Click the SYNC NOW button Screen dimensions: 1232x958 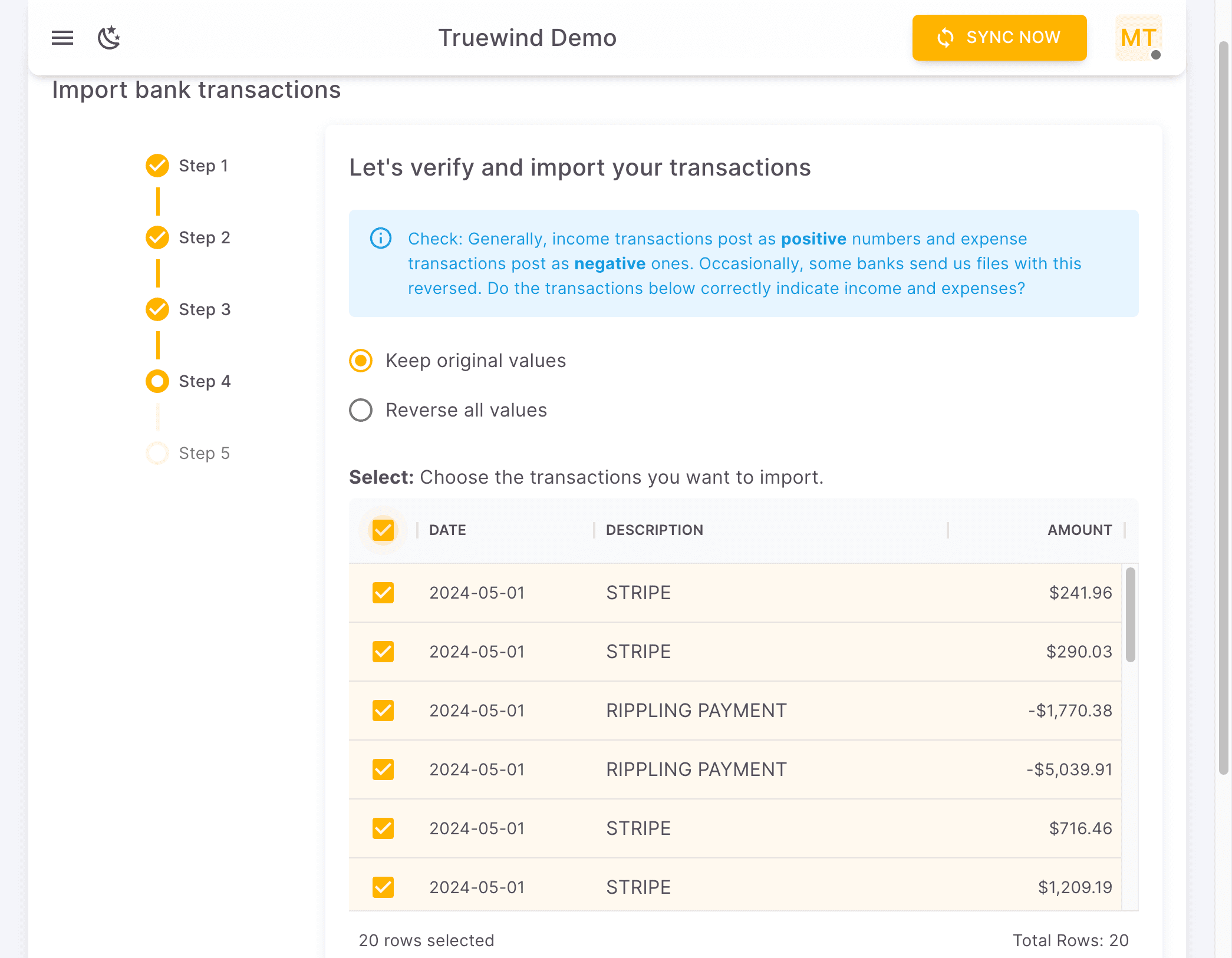point(999,37)
